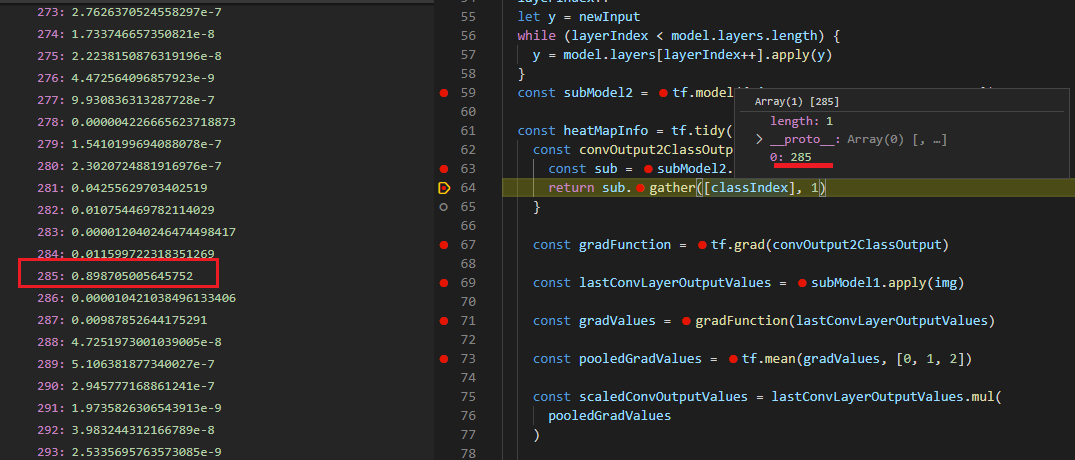Click the inline breakpoint before tf.model

click(663, 93)
